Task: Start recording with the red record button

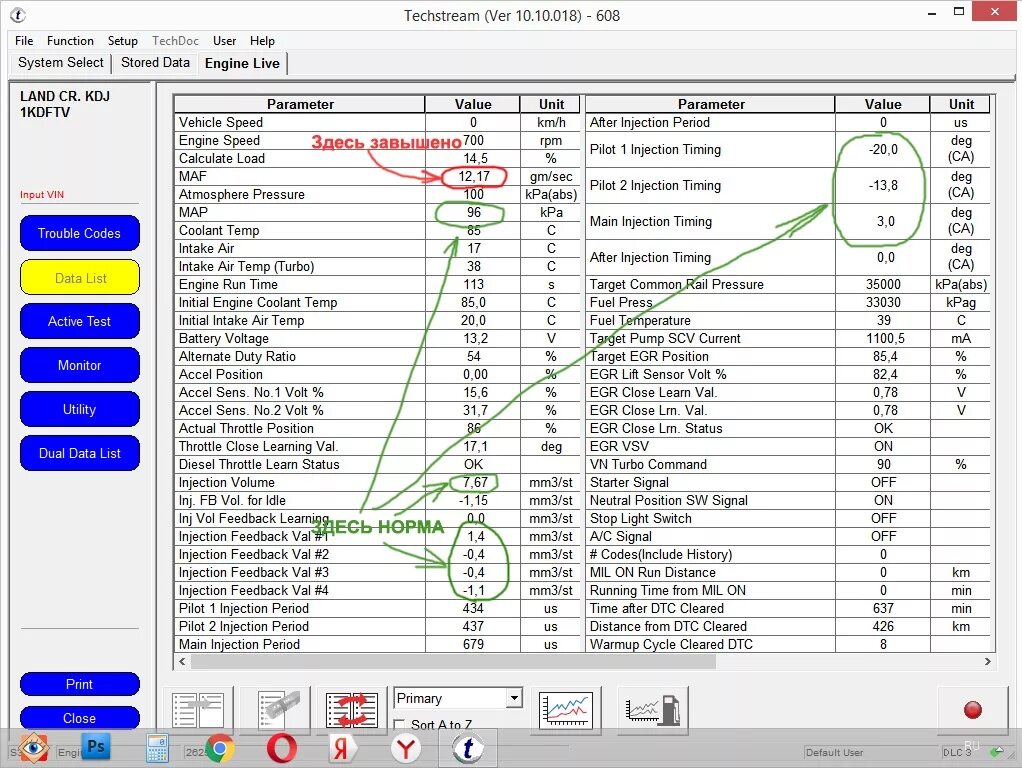Action: [972, 710]
